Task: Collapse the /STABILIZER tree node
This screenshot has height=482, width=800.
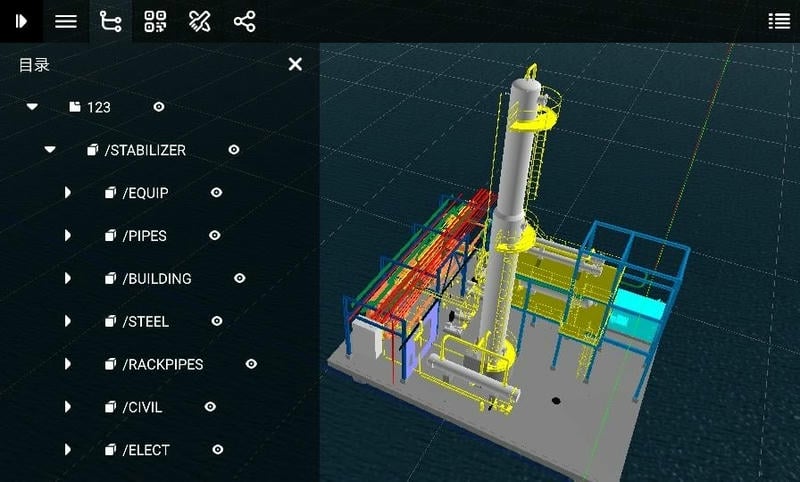Action: 50,150
